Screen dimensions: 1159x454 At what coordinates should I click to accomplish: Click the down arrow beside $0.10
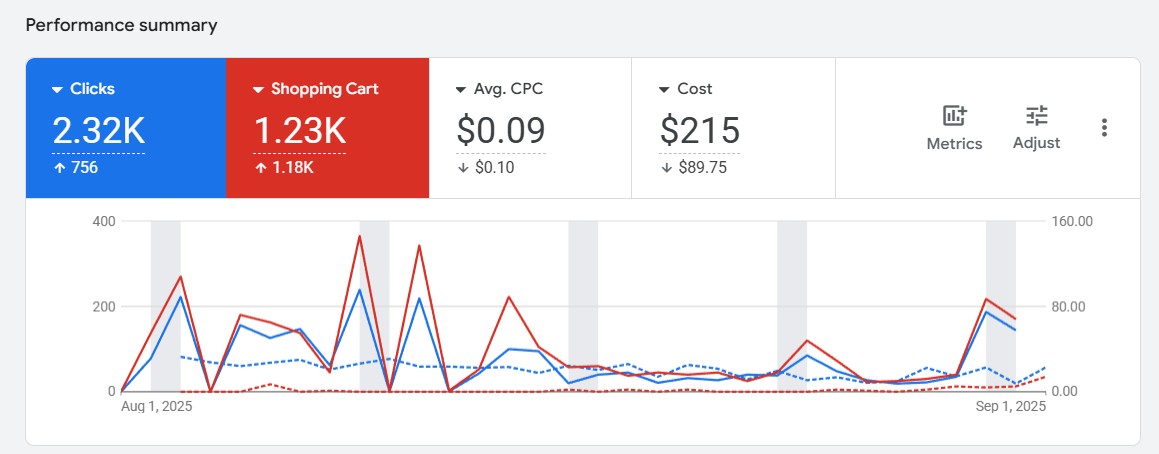462,168
